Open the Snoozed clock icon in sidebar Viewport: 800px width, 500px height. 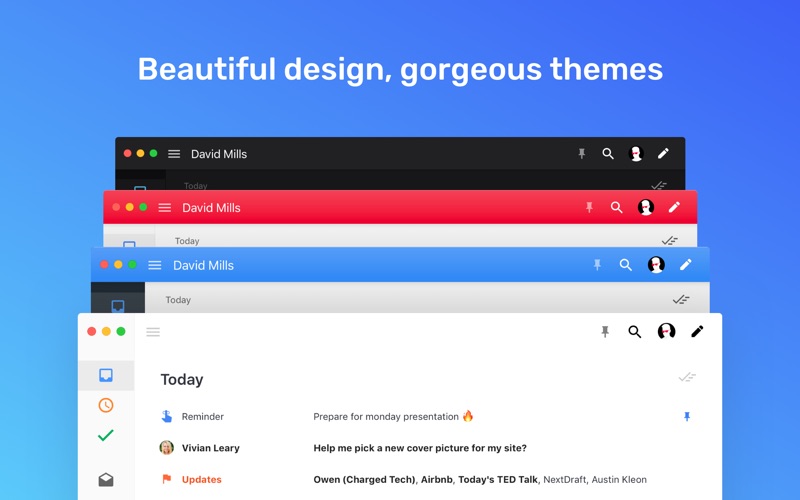[106, 405]
